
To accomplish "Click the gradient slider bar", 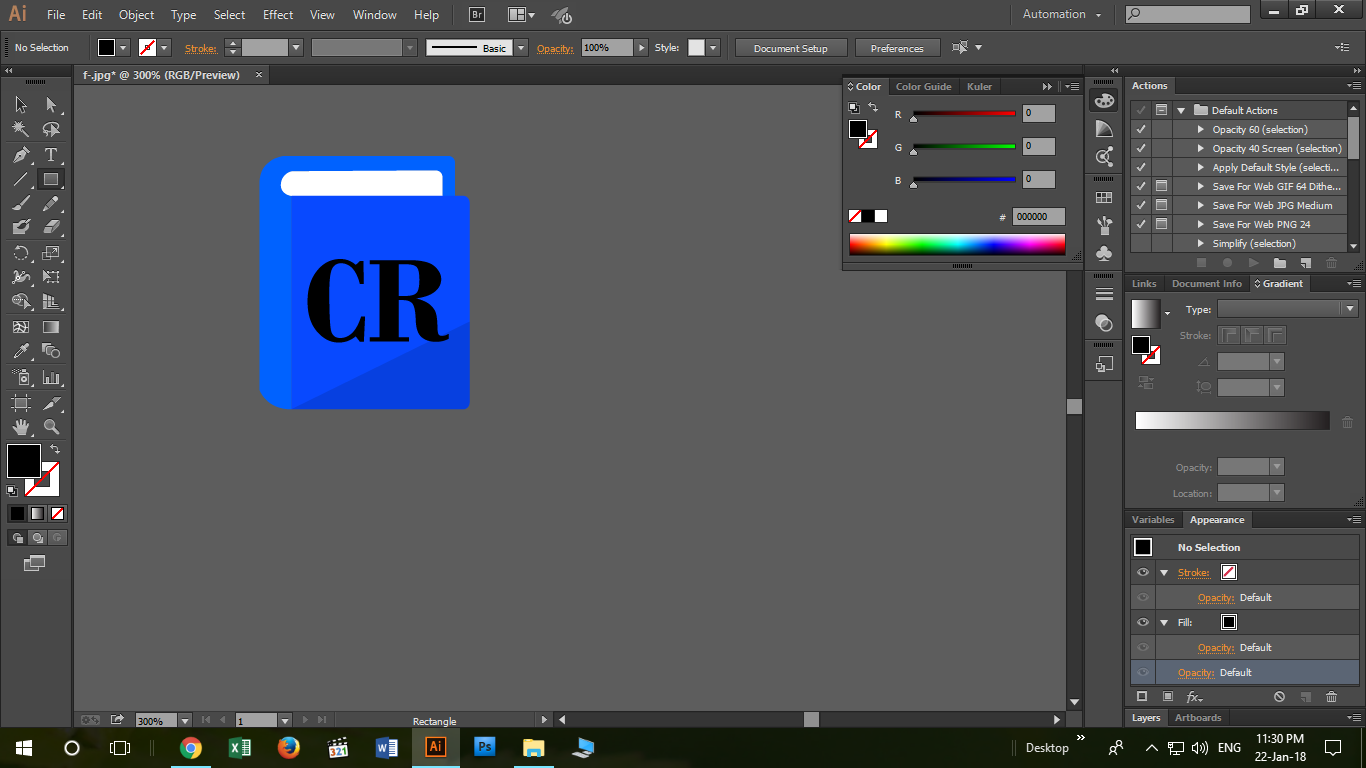I will coord(1232,421).
